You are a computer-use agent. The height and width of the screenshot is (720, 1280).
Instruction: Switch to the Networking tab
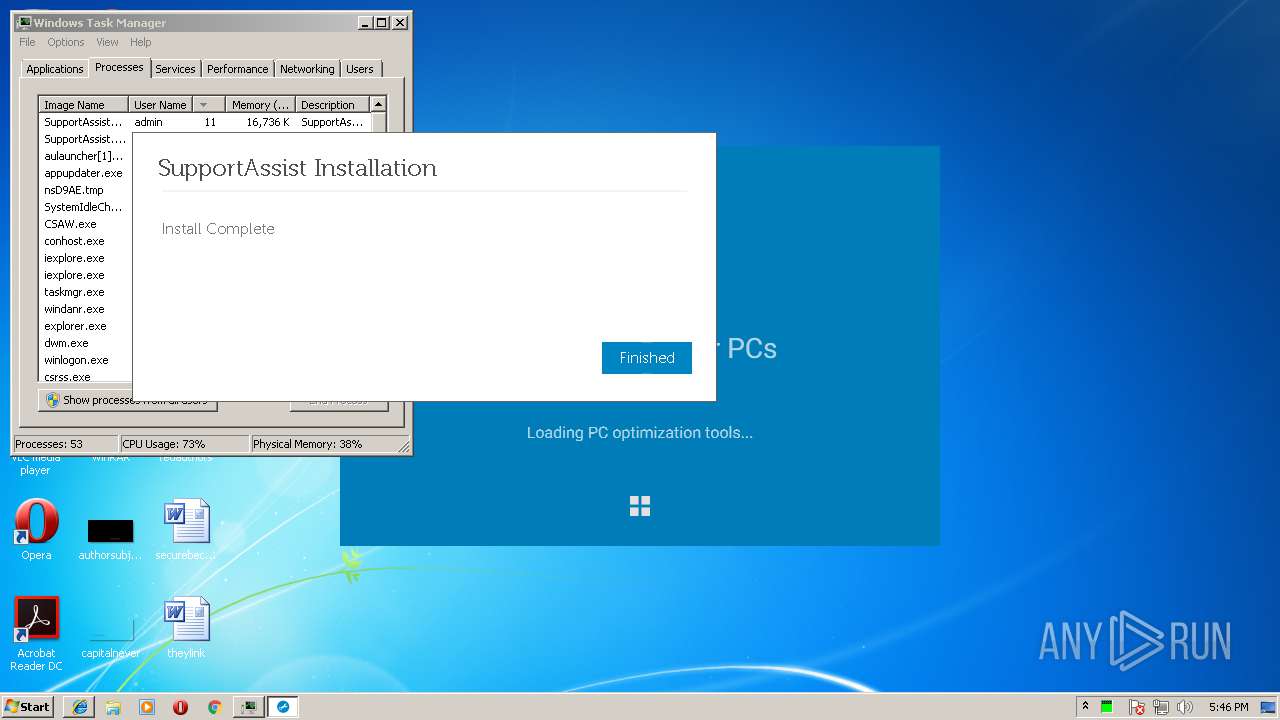click(x=307, y=69)
